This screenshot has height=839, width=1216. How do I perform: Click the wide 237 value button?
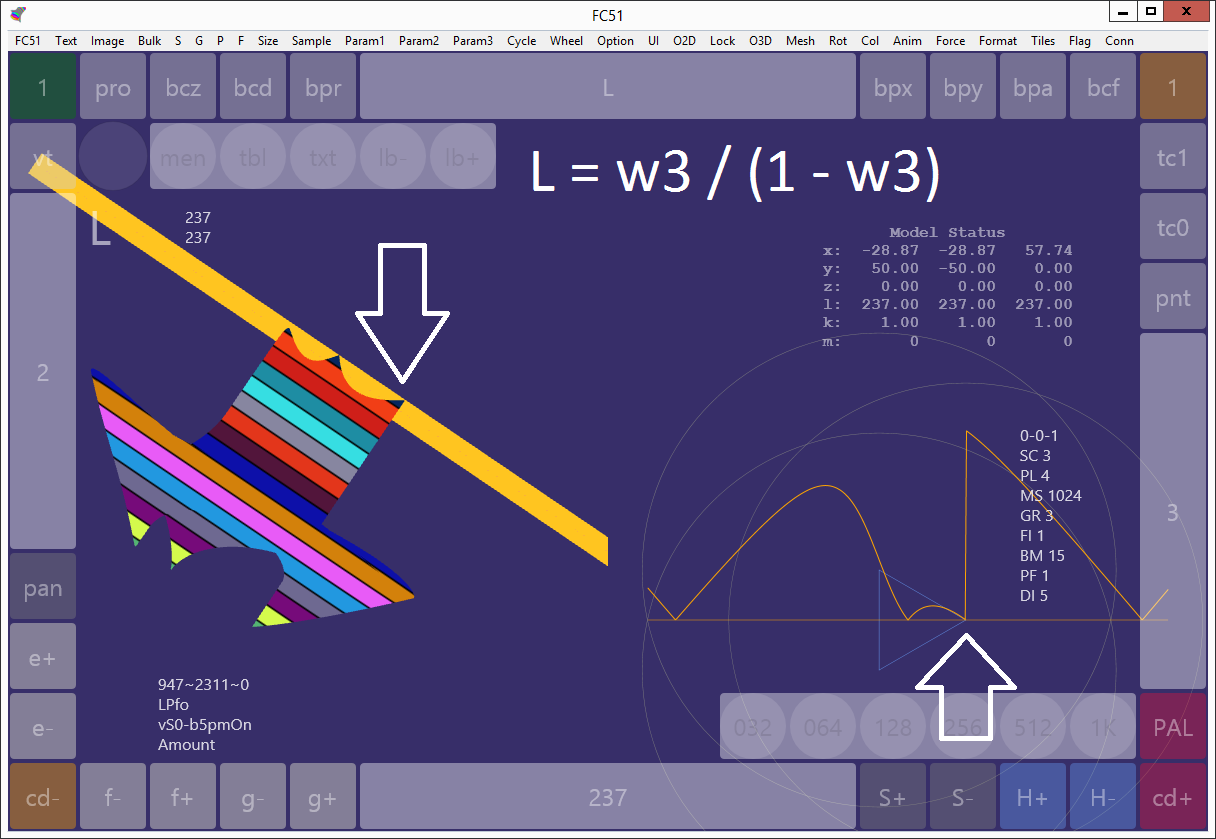click(608, 797)
